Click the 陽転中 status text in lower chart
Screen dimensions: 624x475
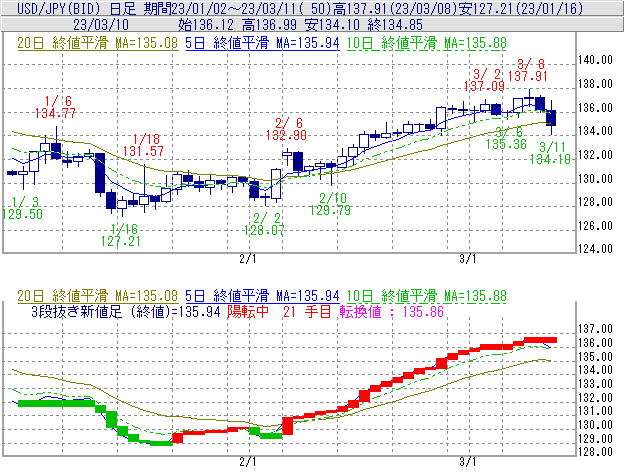point(248,312)
